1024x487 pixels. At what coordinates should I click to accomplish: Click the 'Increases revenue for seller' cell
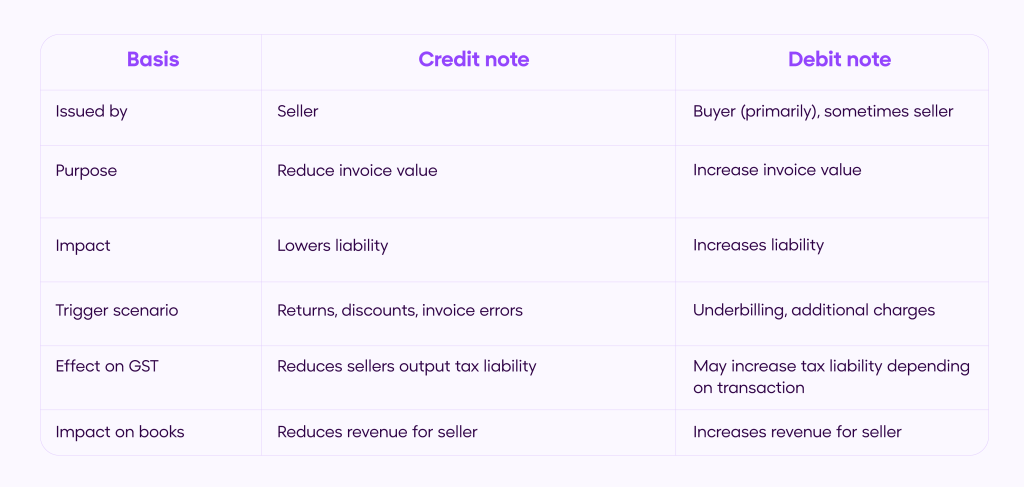797,432
